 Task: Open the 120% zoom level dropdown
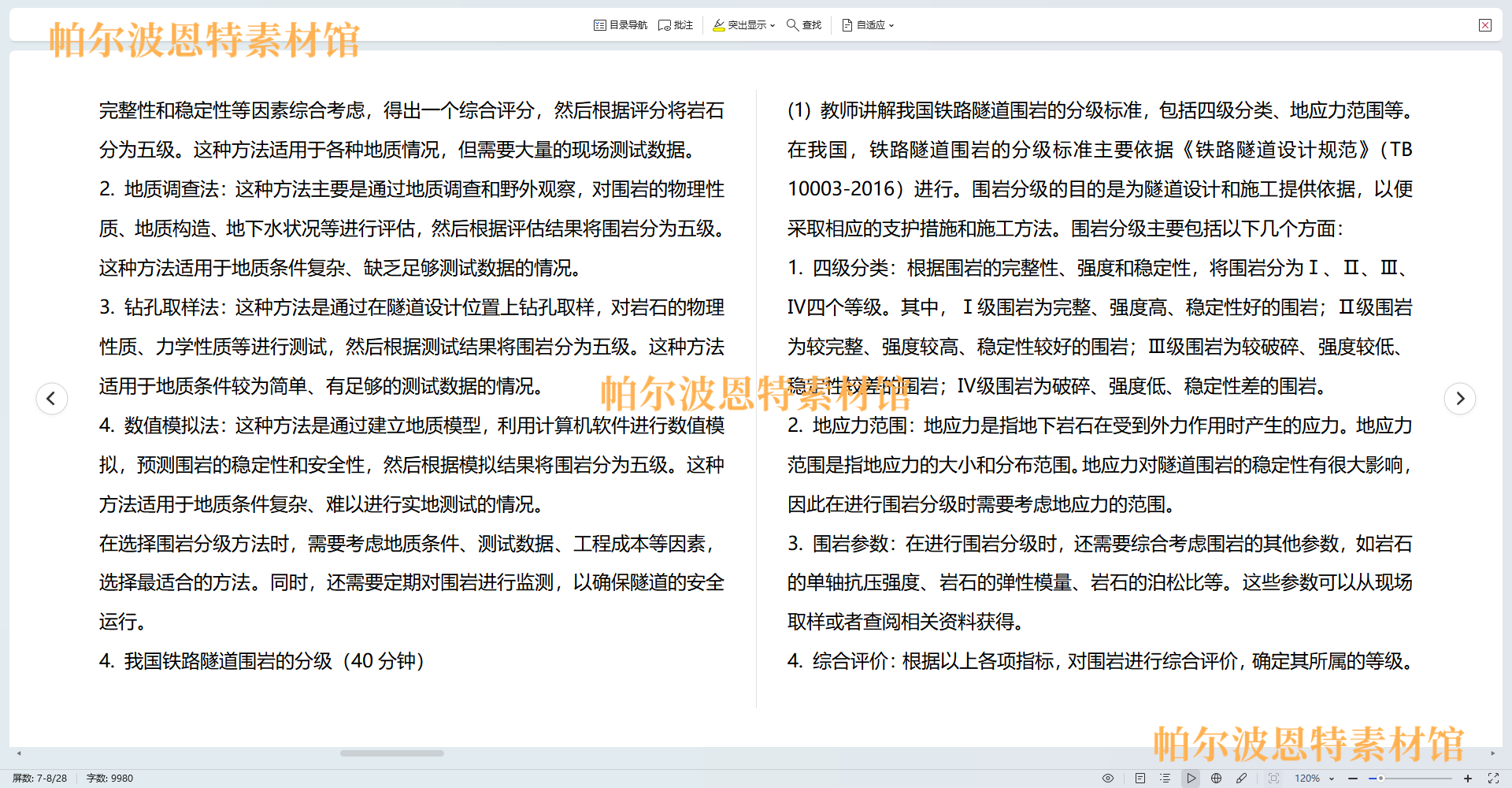point(1315,779)
